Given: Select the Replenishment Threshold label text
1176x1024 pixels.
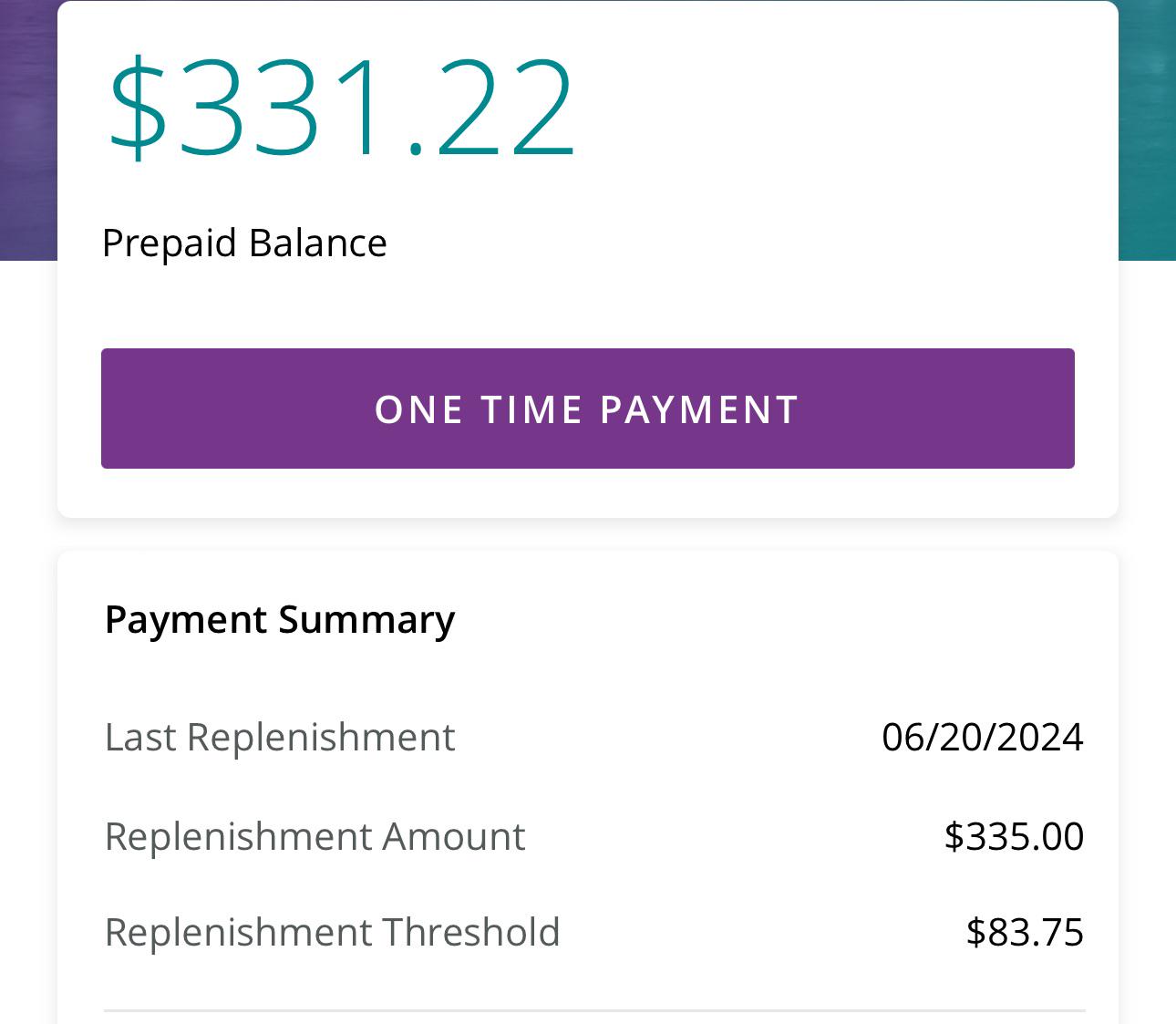Looking at the screenshot, I should pos(333,932).
